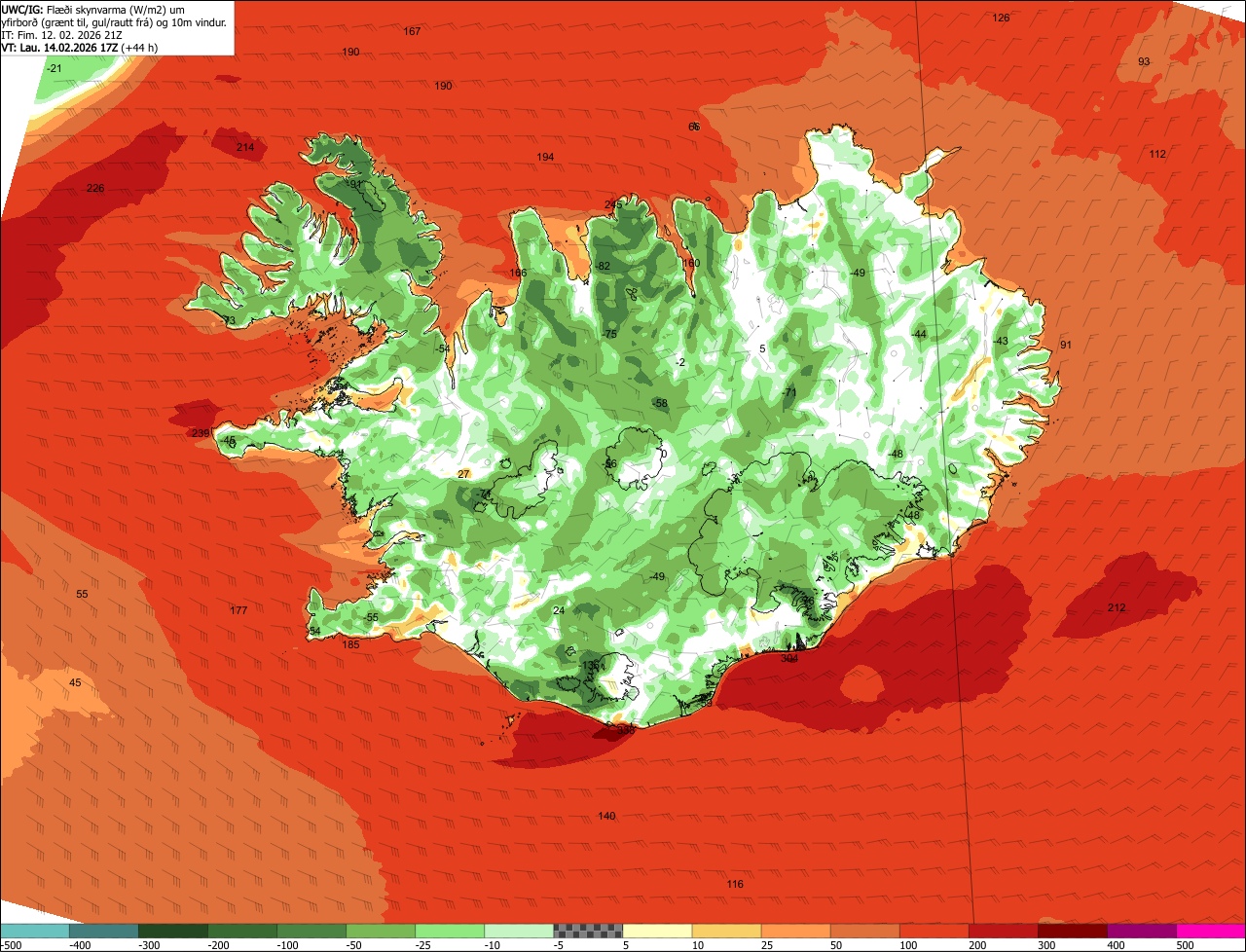
Task: Click the '112' map value label
Action: click(x=1156, y=154)
